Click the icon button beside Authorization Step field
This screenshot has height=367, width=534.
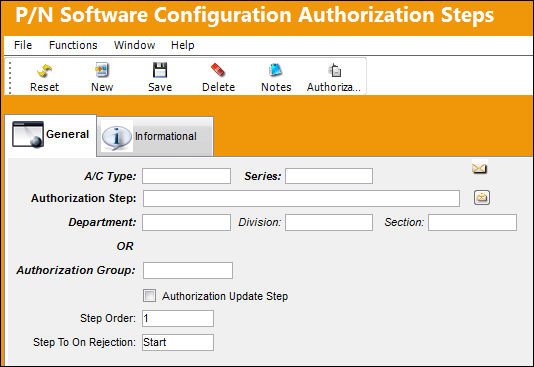coord(482,198)
